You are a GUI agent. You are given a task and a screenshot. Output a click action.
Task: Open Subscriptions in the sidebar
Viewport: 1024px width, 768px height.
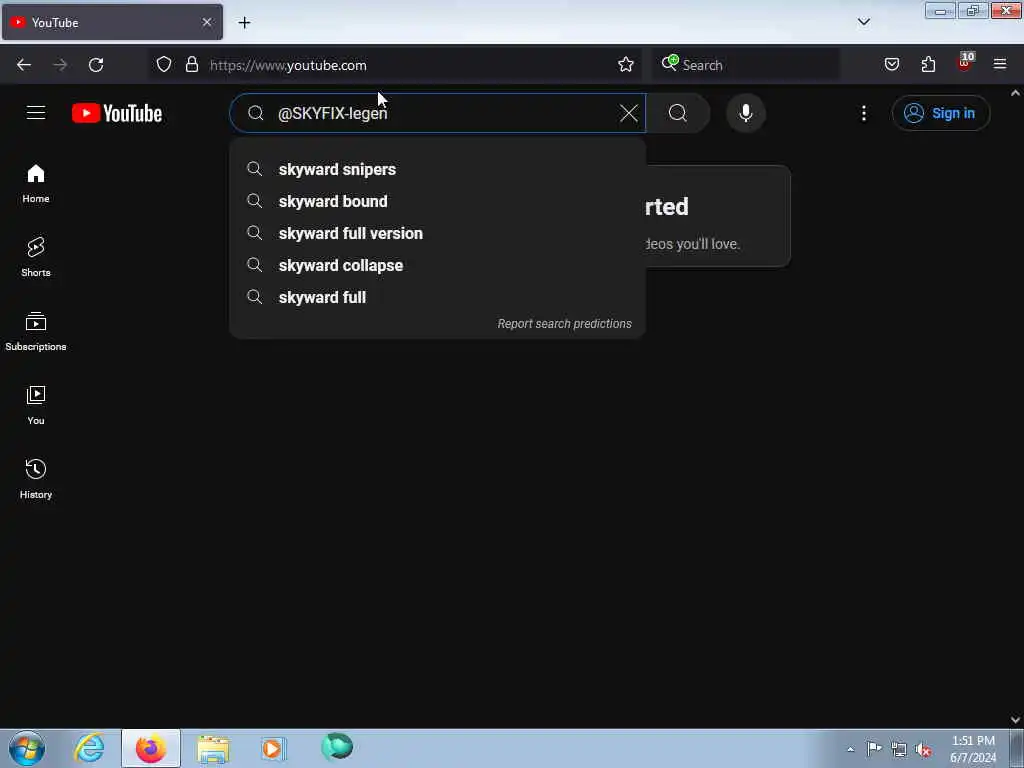(36, 331)
